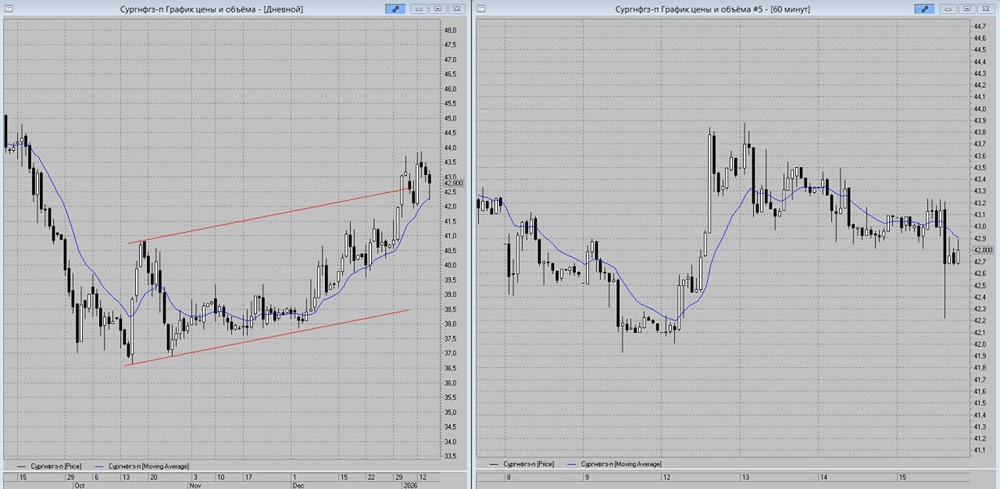The image size is (1000, 489).
Task: Click day '15' on the 60-minute date axis
Action: [x=904, y=477]
